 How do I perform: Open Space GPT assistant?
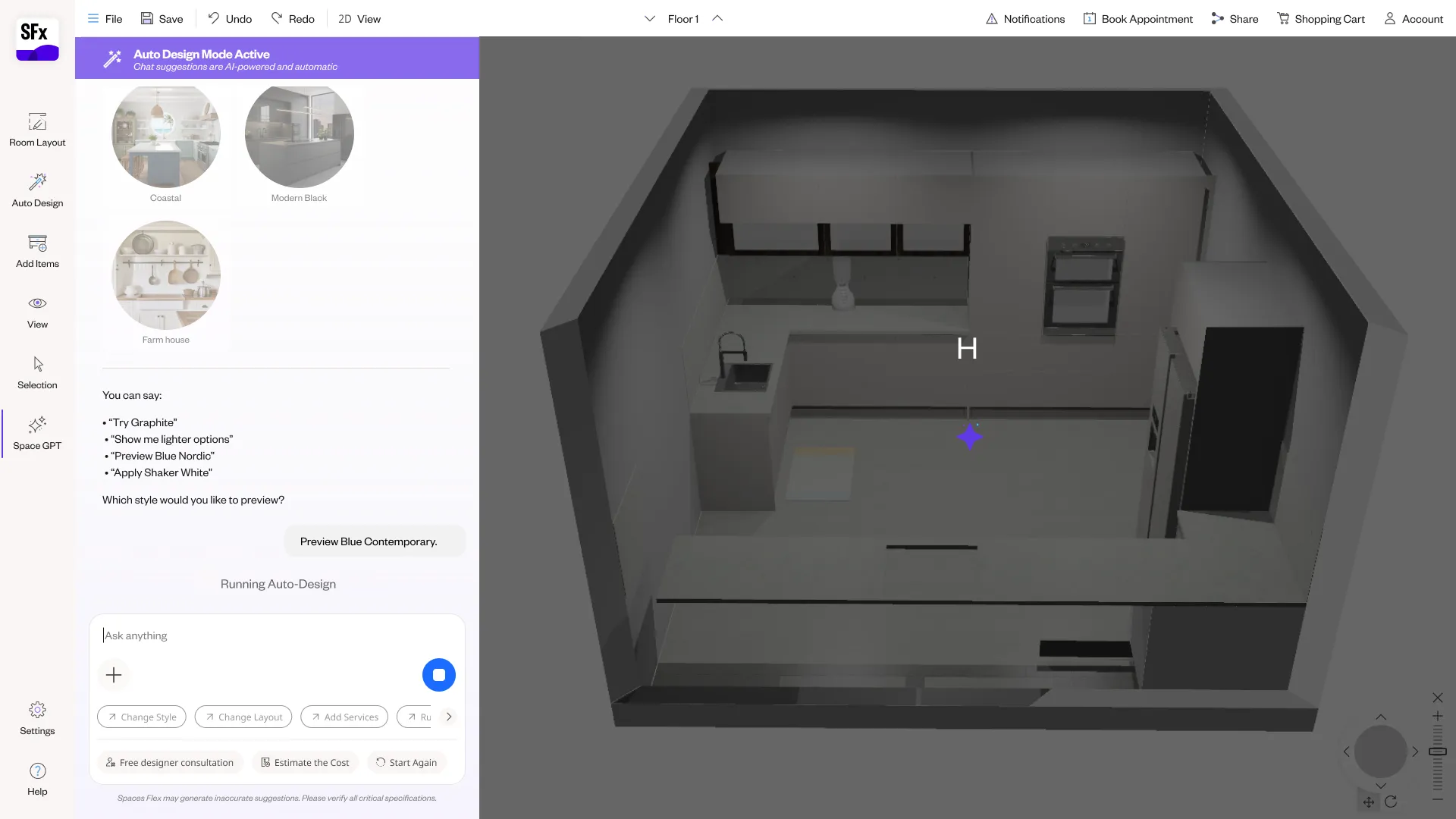point(37,433)
